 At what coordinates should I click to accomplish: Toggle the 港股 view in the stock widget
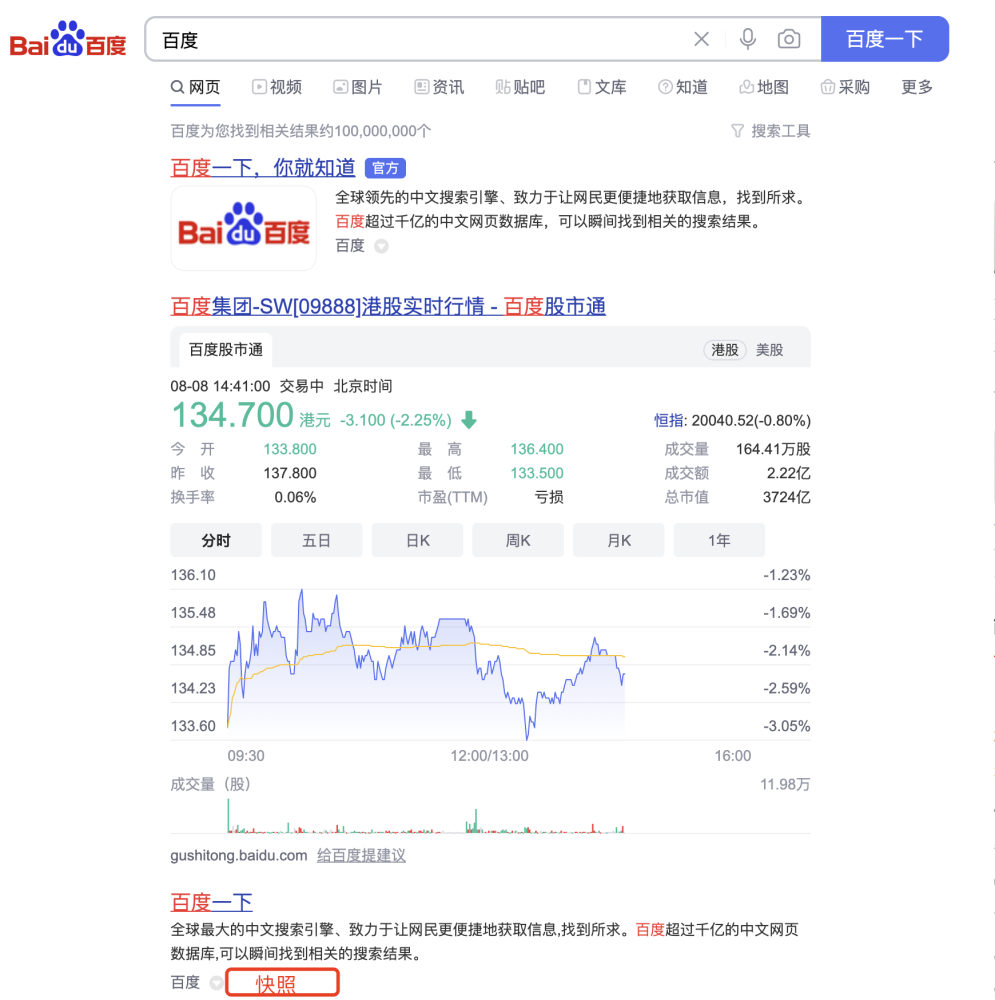(x=724, y=350)
